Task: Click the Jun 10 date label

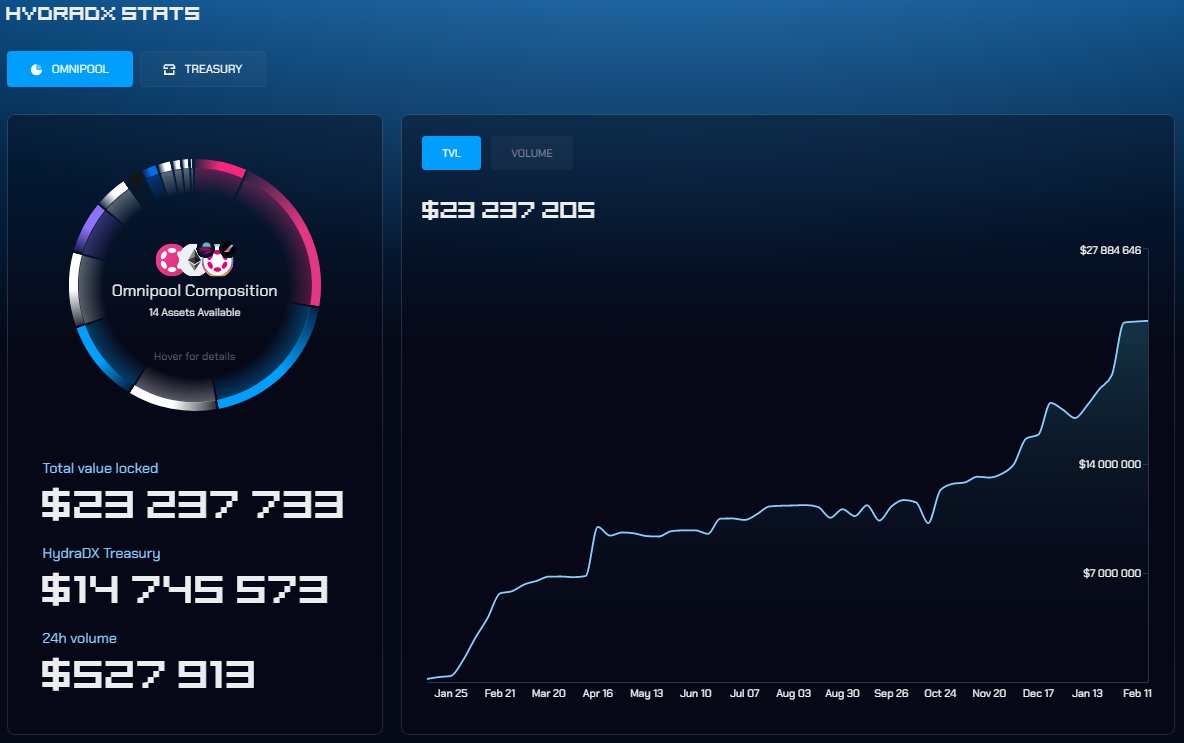Action: [695, 693]
